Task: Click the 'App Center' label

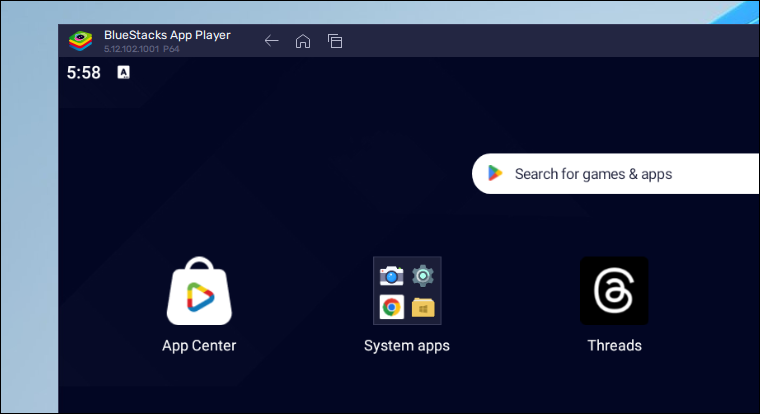Action: 199,346
